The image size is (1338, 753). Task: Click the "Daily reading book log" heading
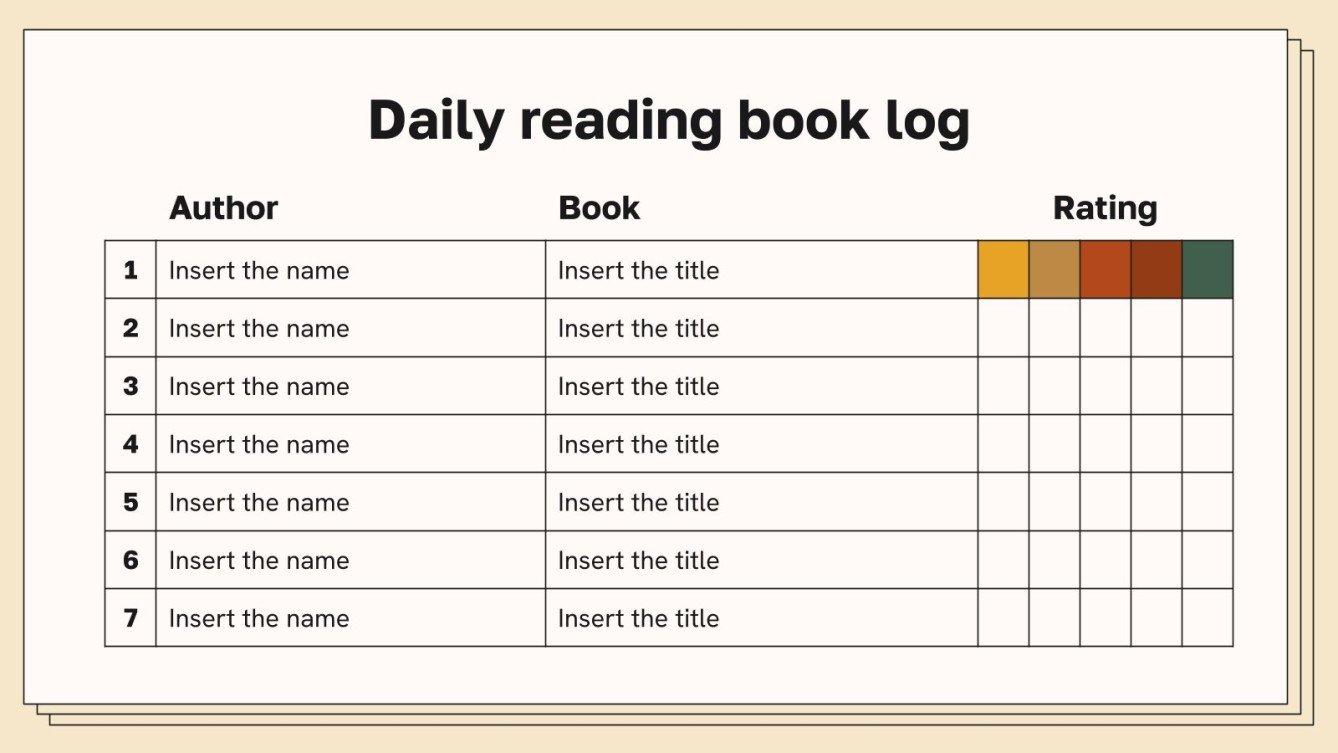669,120
